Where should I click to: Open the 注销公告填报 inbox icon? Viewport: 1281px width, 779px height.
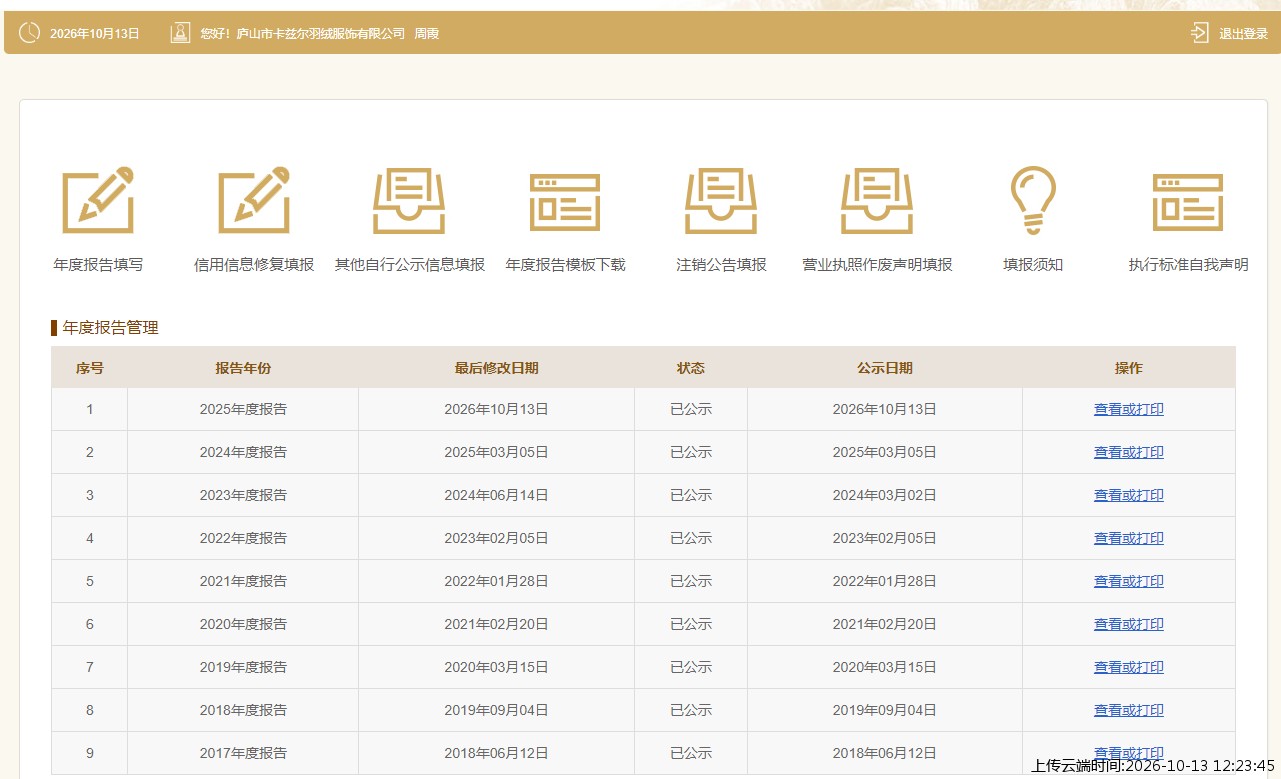tap(721, 201)
